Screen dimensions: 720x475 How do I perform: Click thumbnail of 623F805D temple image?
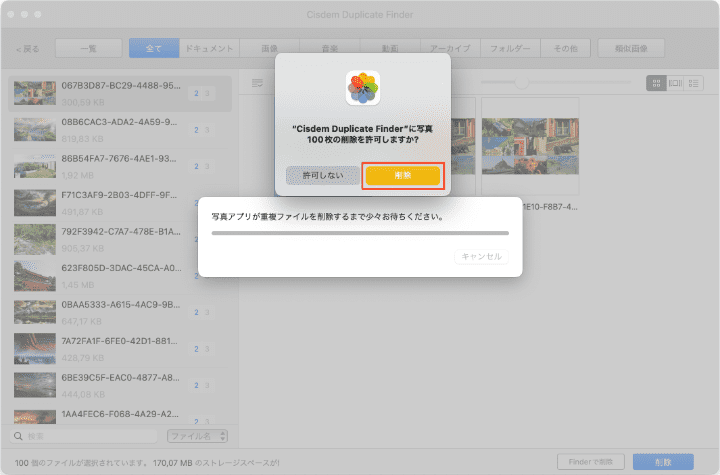click(x=35, y=276)
